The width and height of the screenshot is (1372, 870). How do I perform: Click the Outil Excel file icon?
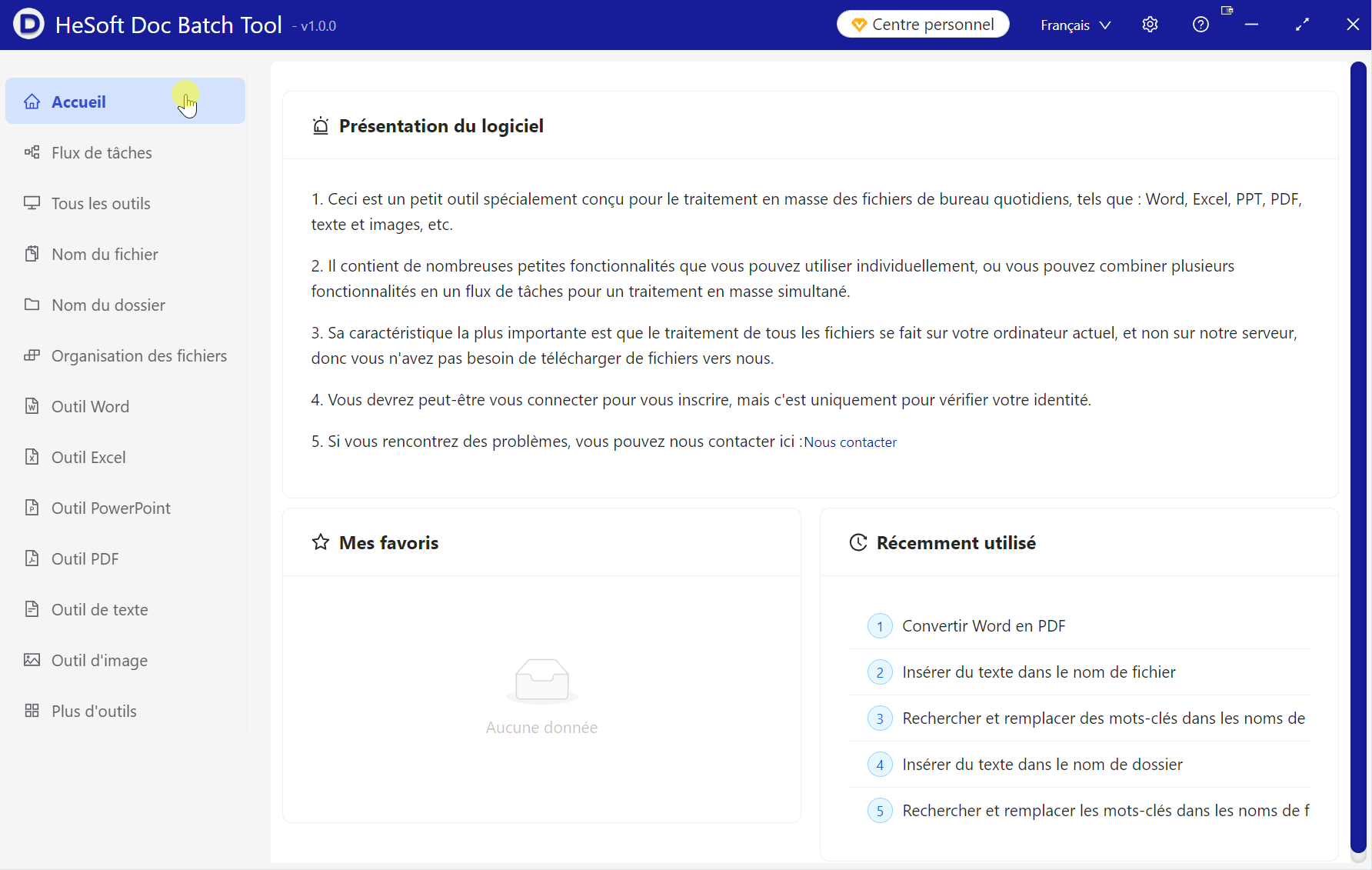(32, 457)
